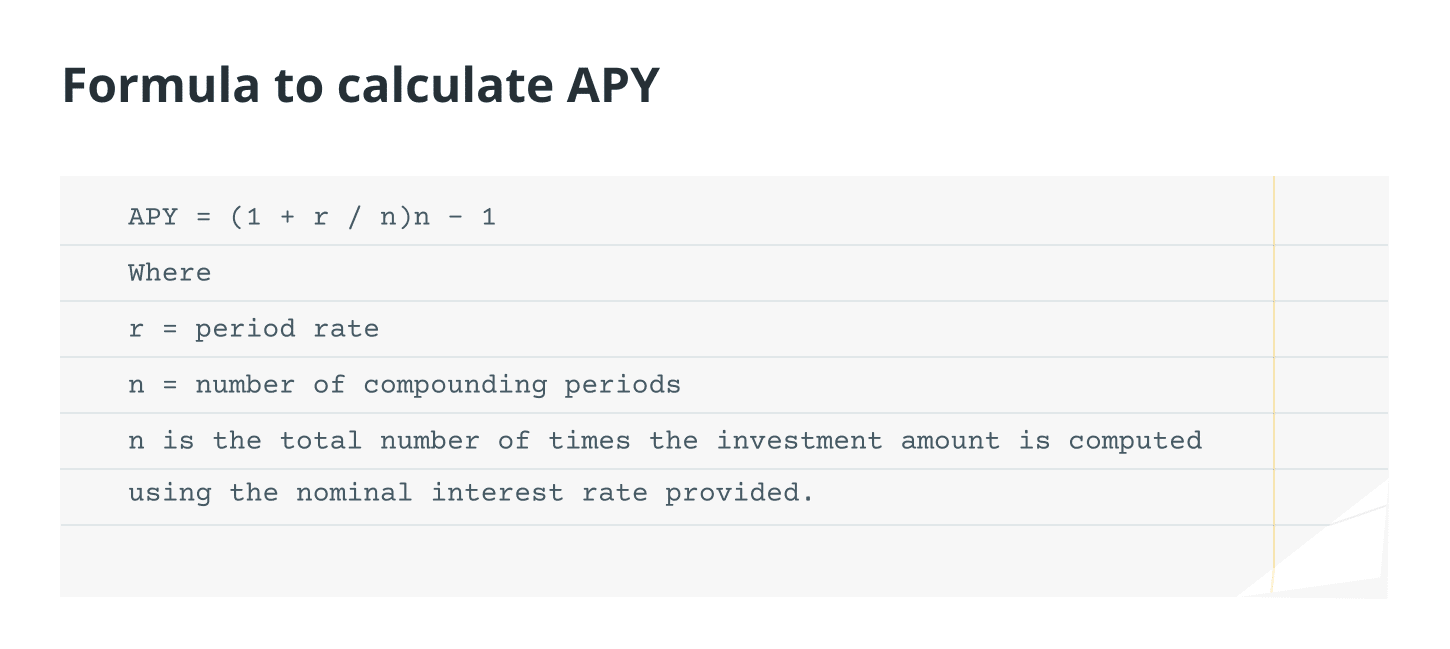1450x649 pixels.
Task: Click the word "calculate" in the heading
Action: click(x=444, y=85)
